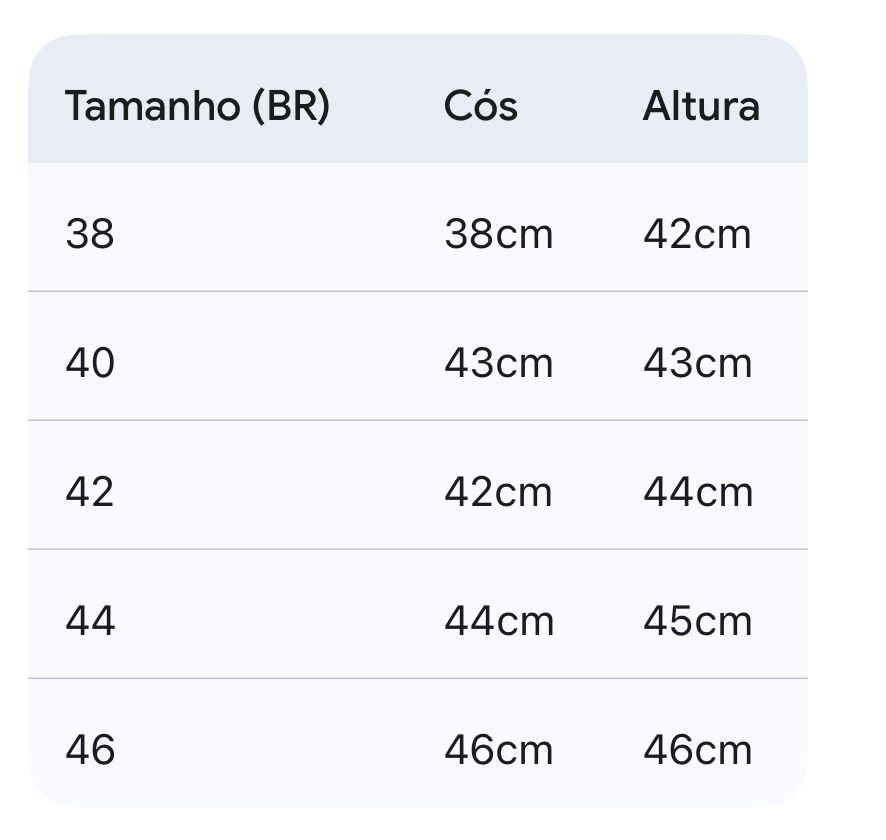Click the Altura value for size 44

(697, 621)
